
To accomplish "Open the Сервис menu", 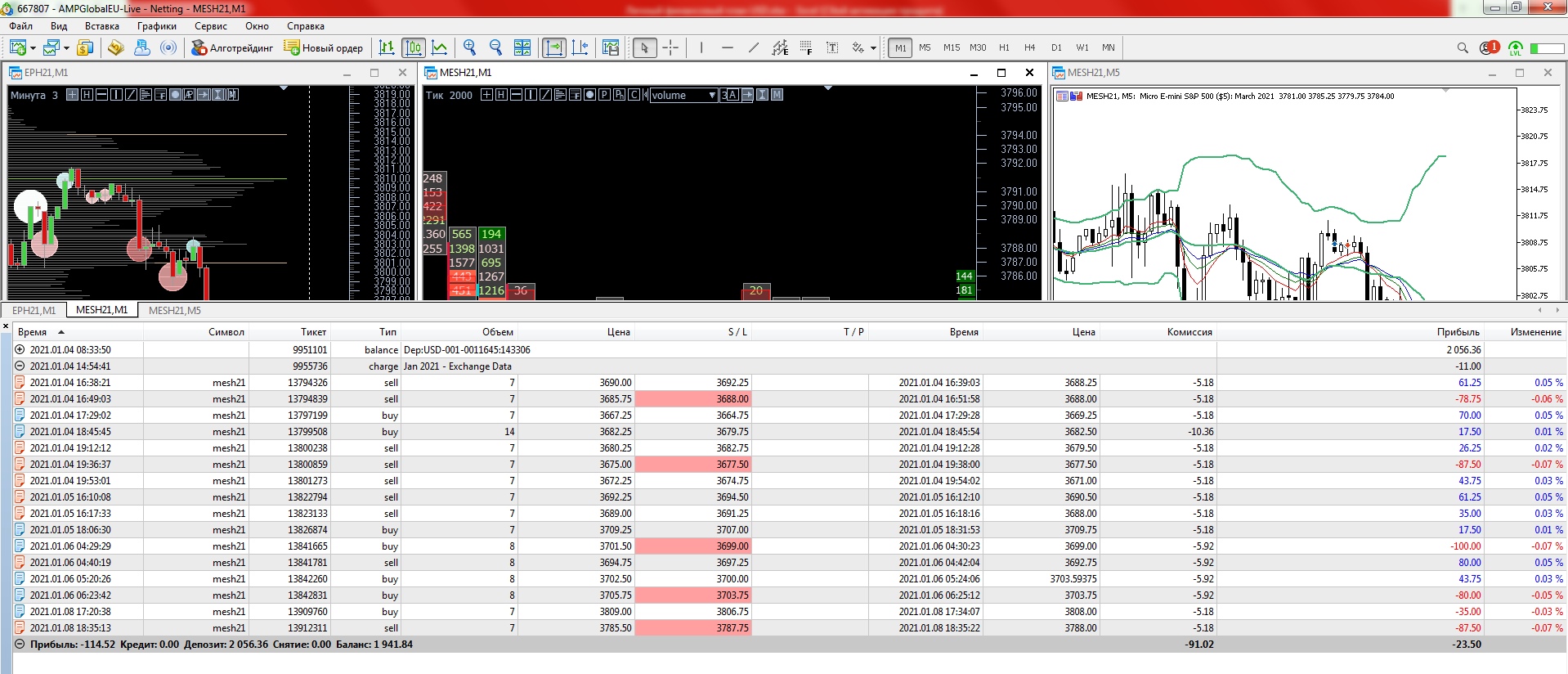I will [210, 26].
